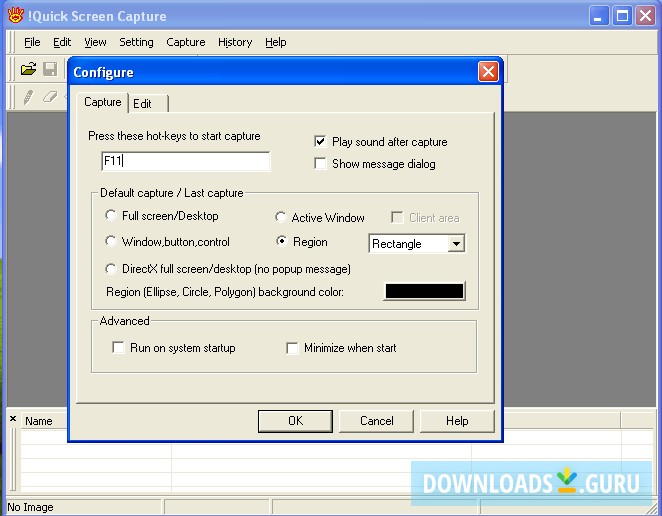Close the Configure dialog with red X
Image resolution: width=662 pixels, height=516 pixels.
click(x=488, y=72)
